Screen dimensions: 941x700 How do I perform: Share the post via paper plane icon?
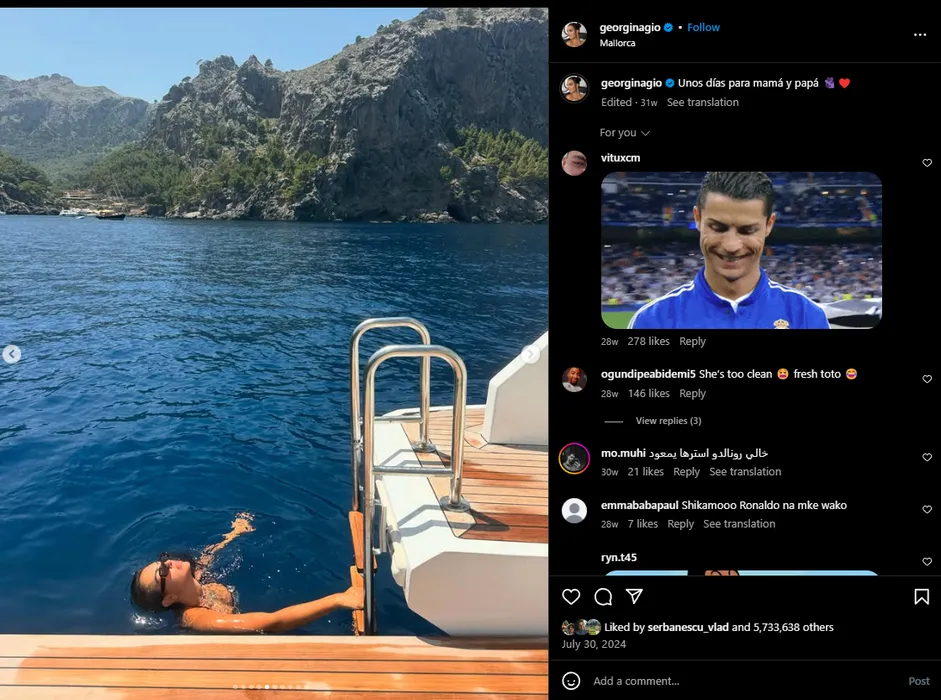[x=634, y=597]
